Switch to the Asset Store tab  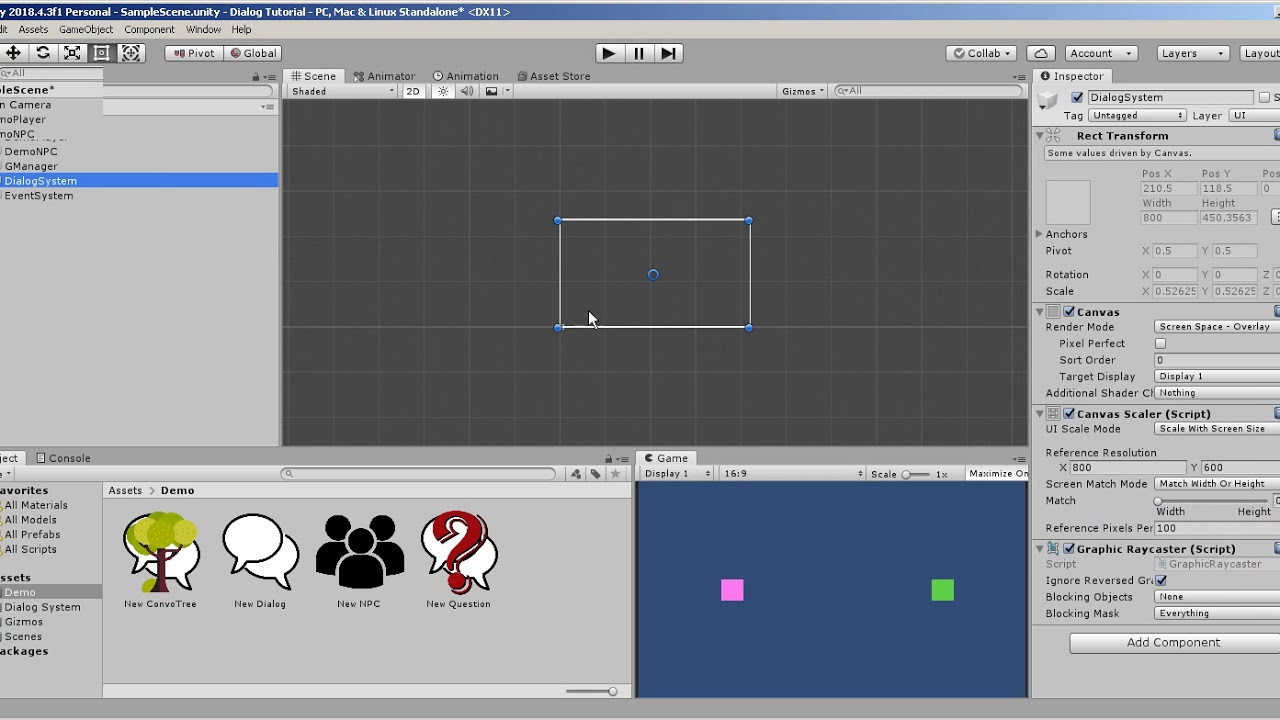(552, 76)
